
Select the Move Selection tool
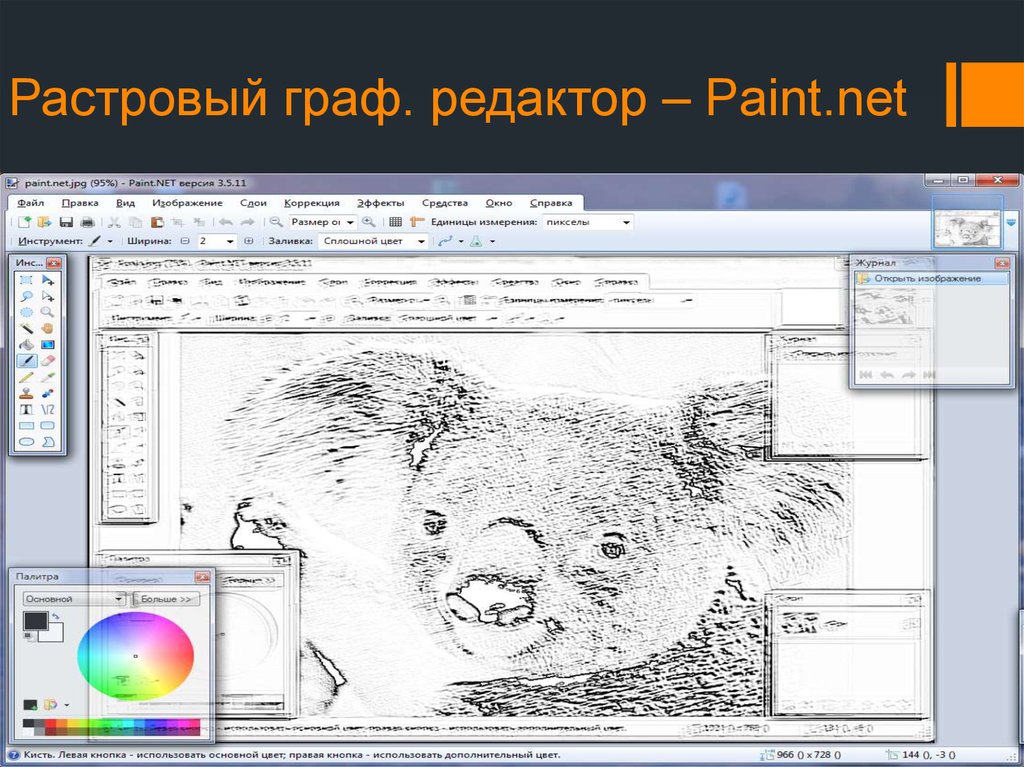[48, 297]
